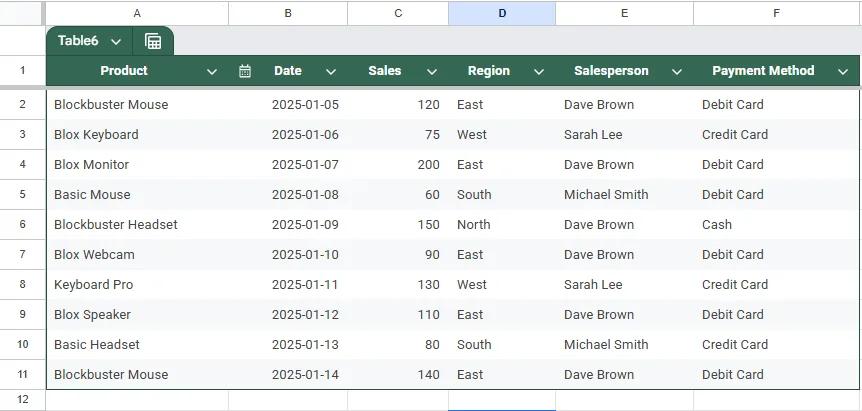Open the Date column dropdown arrow
The height and width of the screenshot is (411, 862).
coord(331,71)
